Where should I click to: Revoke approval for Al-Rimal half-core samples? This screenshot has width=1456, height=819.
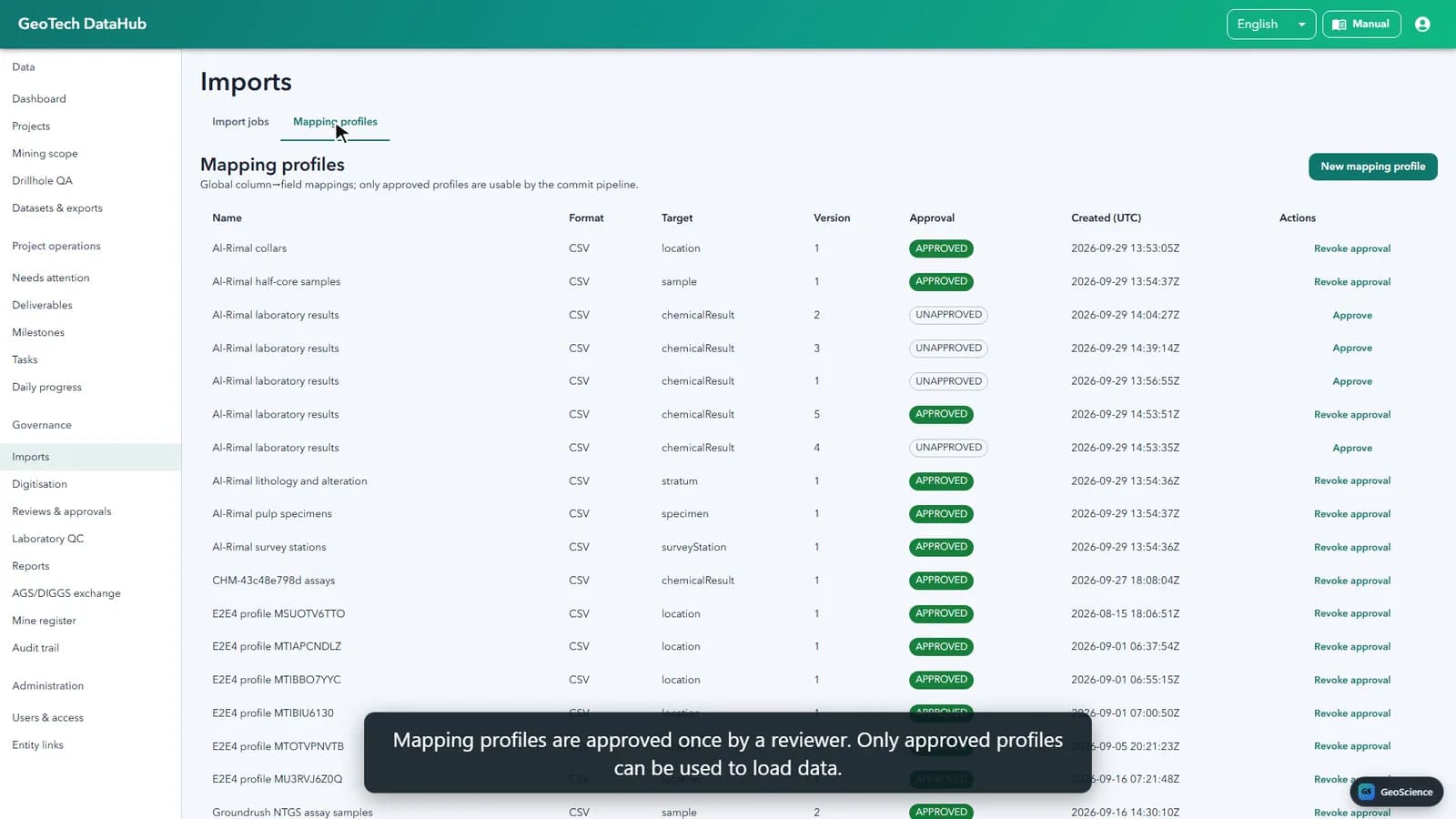(1351, 282)
